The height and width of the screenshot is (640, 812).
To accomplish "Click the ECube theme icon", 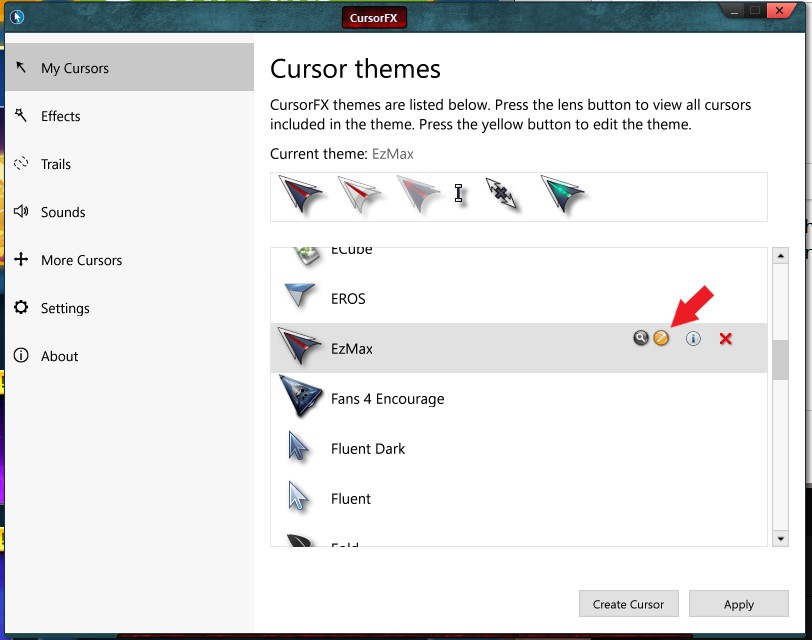I will (307, 256).
